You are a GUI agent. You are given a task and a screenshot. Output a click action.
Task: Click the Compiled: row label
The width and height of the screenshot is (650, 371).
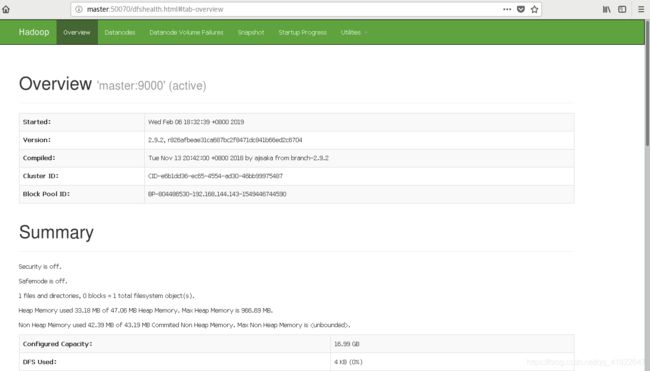(39, 158)
